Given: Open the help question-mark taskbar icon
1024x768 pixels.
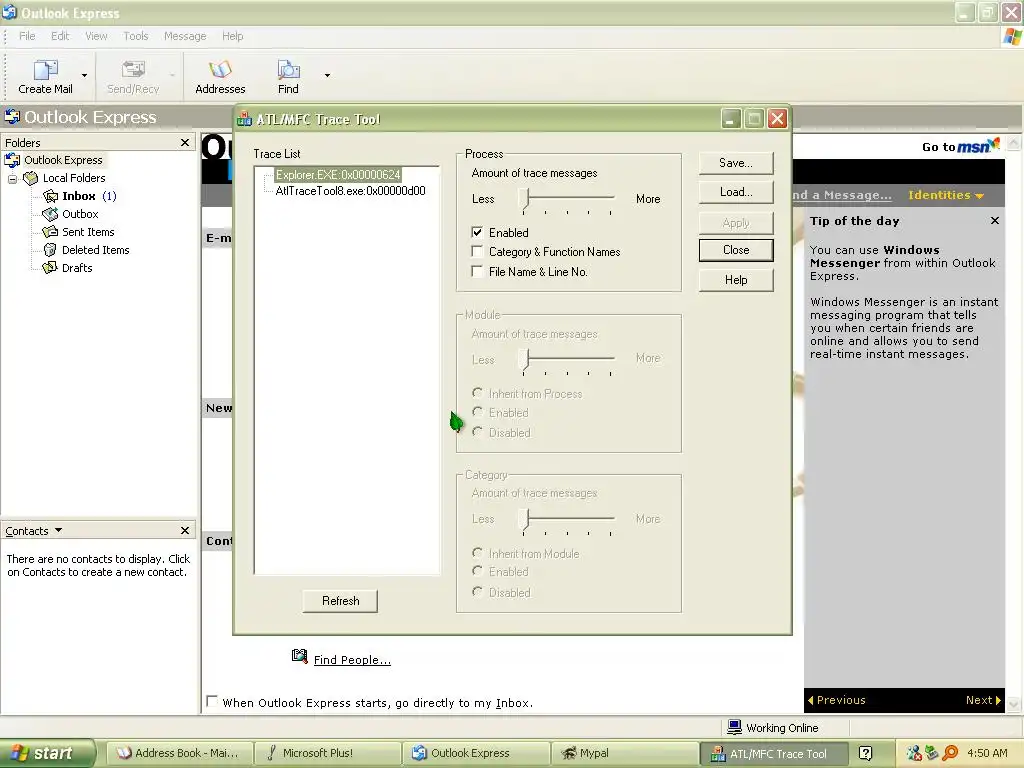Looking at the screenshot, I should point(865,753).
